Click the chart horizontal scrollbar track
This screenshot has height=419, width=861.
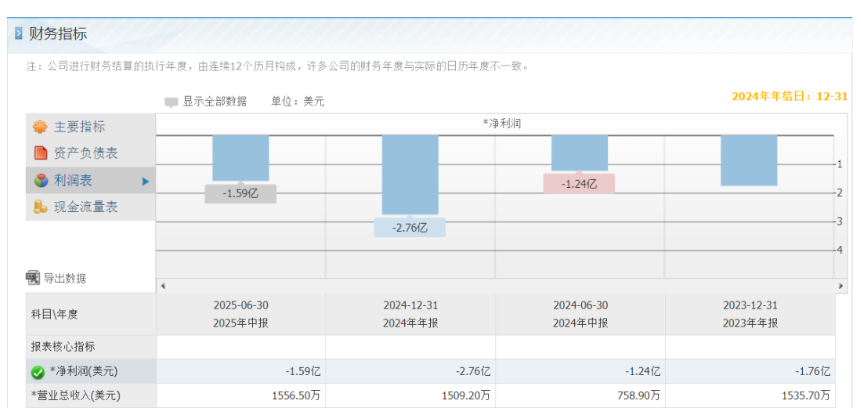(x=501, y=286)
